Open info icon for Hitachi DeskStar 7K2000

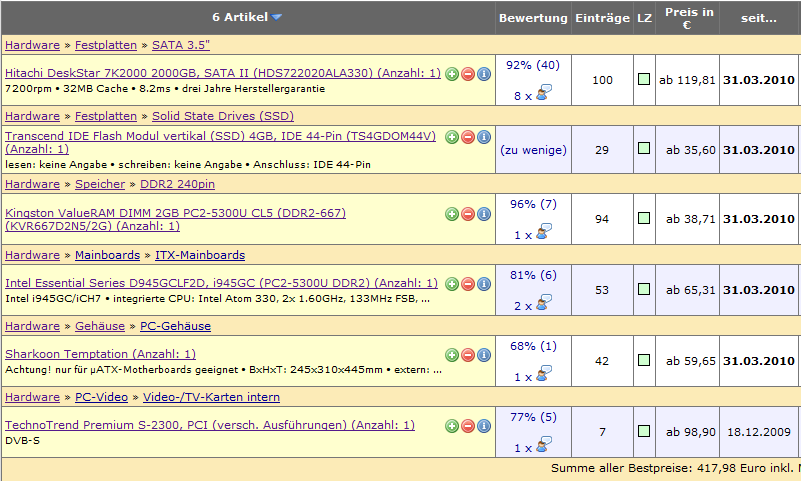[x=484, y=74]
